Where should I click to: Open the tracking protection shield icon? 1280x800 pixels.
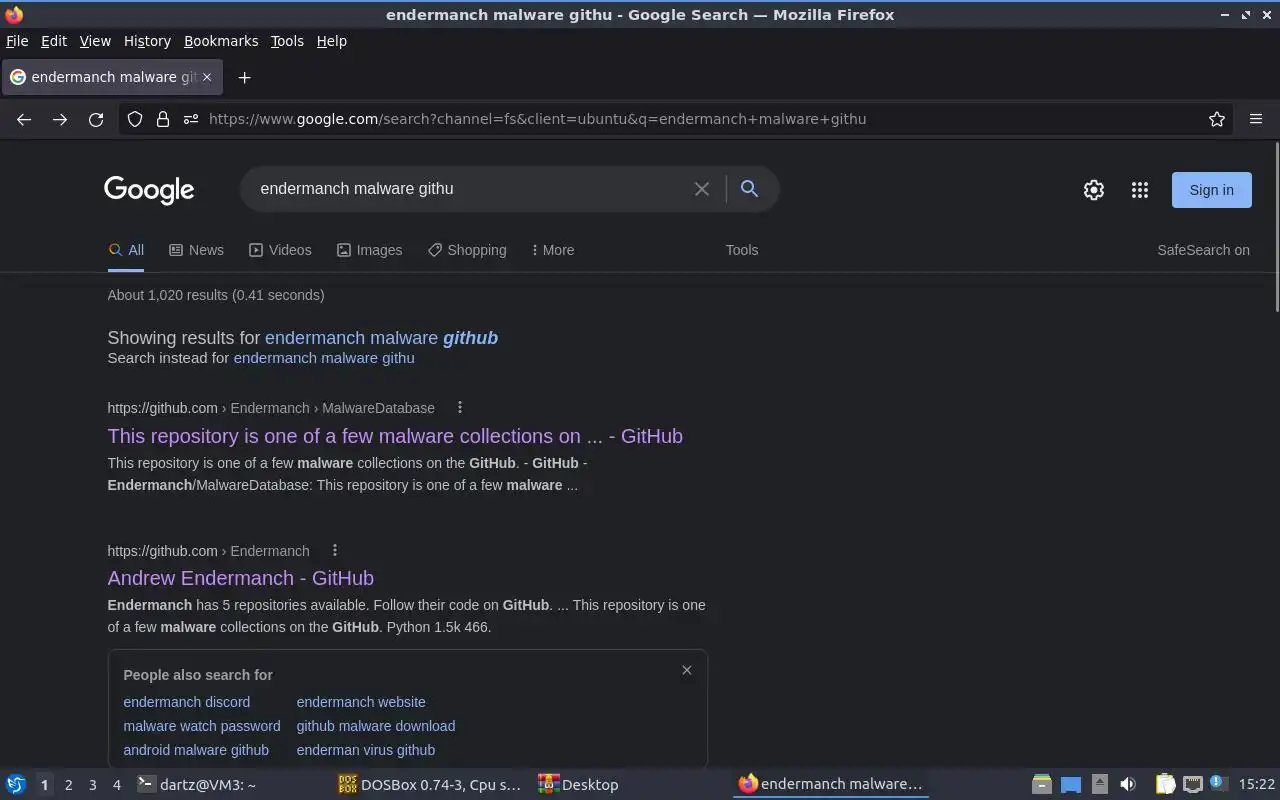pyautogui.click(x=135, y=119)
